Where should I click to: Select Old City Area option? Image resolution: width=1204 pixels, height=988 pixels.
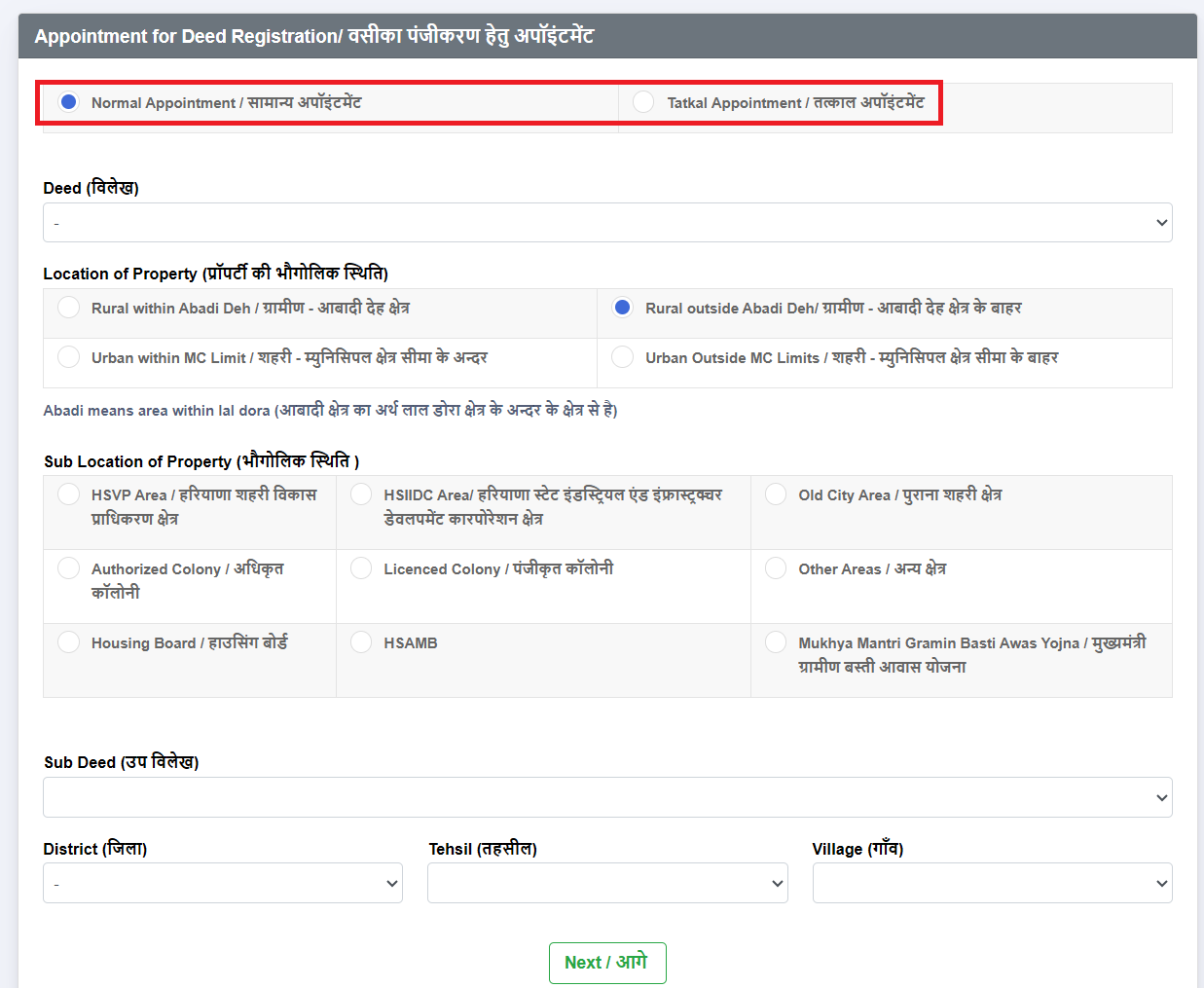coord(776,494)
